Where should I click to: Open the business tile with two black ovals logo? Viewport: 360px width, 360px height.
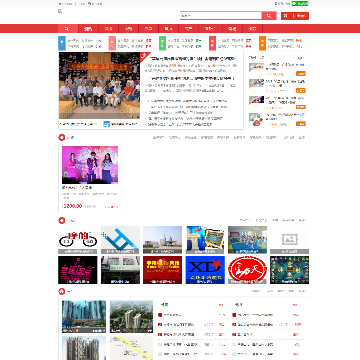coord(78,240)
